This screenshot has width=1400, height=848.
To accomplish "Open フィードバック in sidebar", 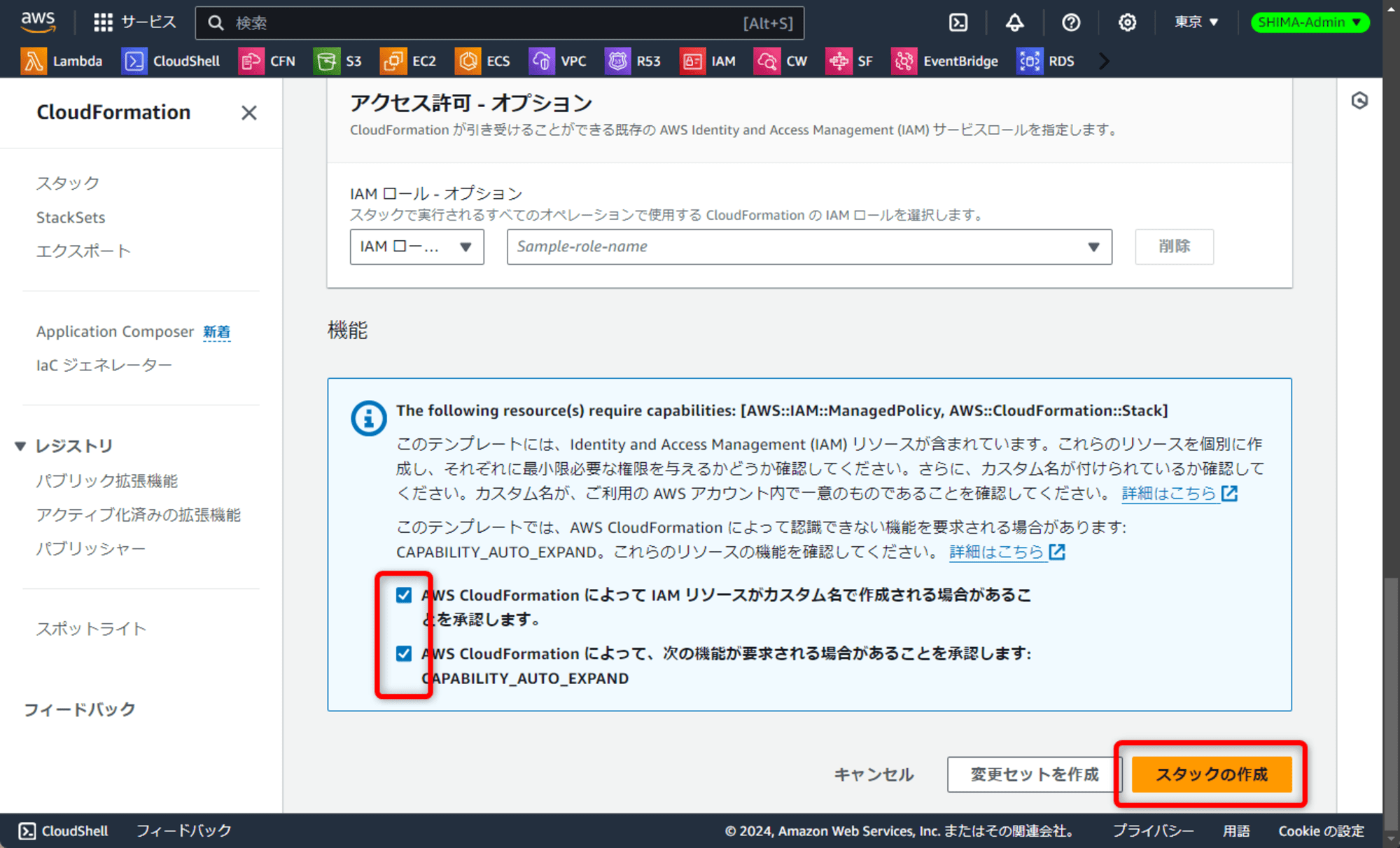I will click(80, 709).
